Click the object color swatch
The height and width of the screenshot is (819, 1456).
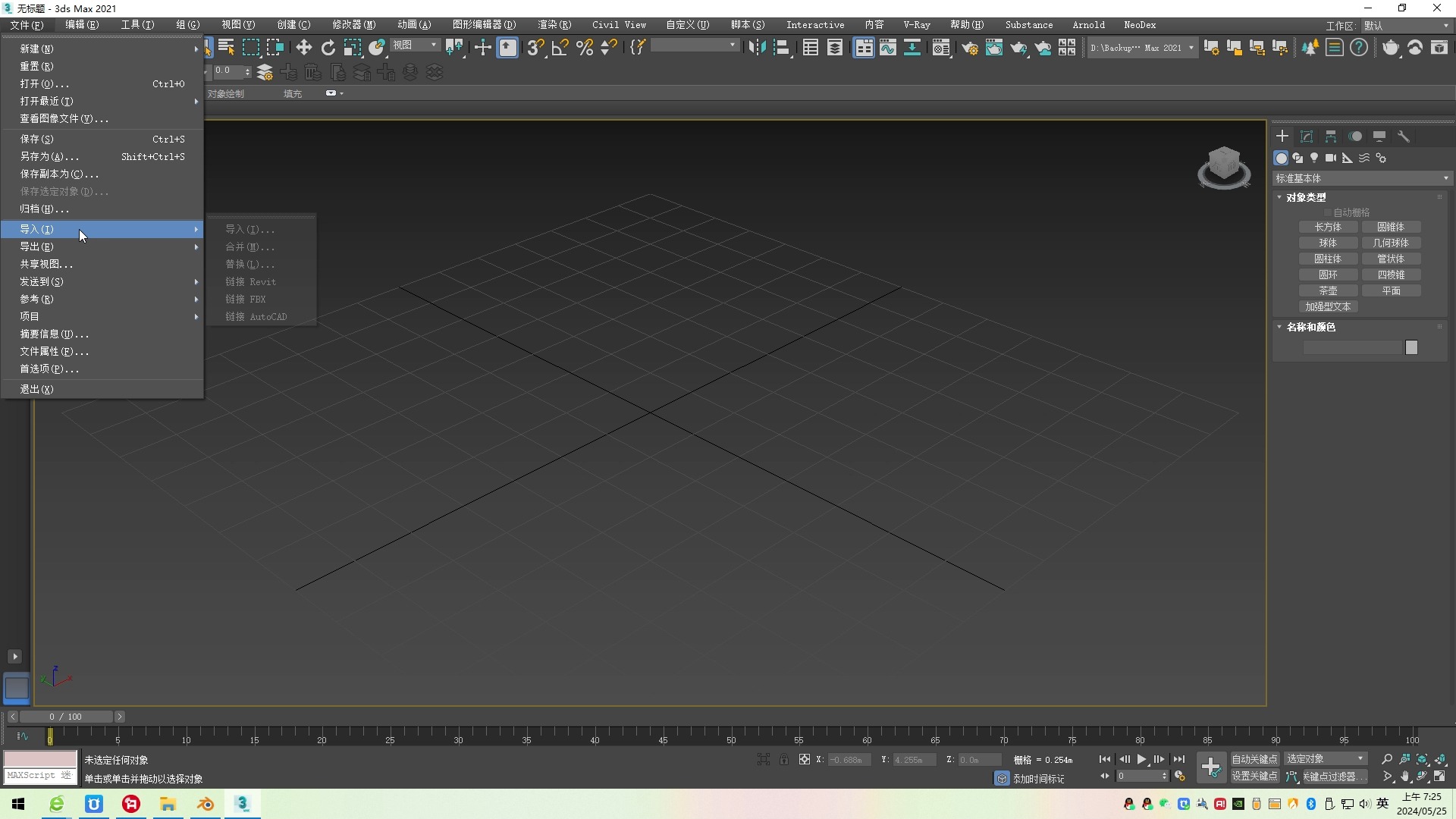(1412, 347)
